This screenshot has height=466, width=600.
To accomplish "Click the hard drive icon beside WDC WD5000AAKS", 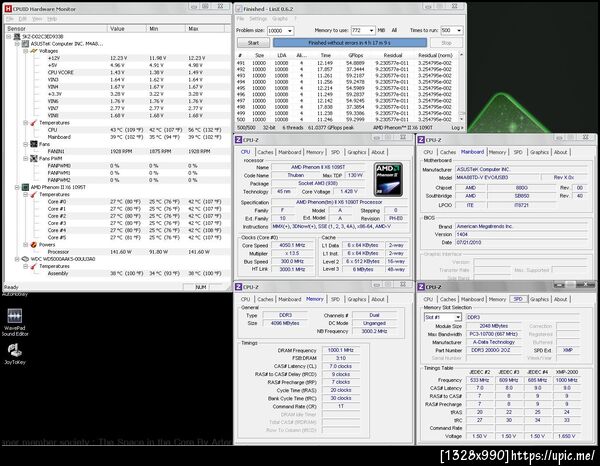I will click(25, 259).
